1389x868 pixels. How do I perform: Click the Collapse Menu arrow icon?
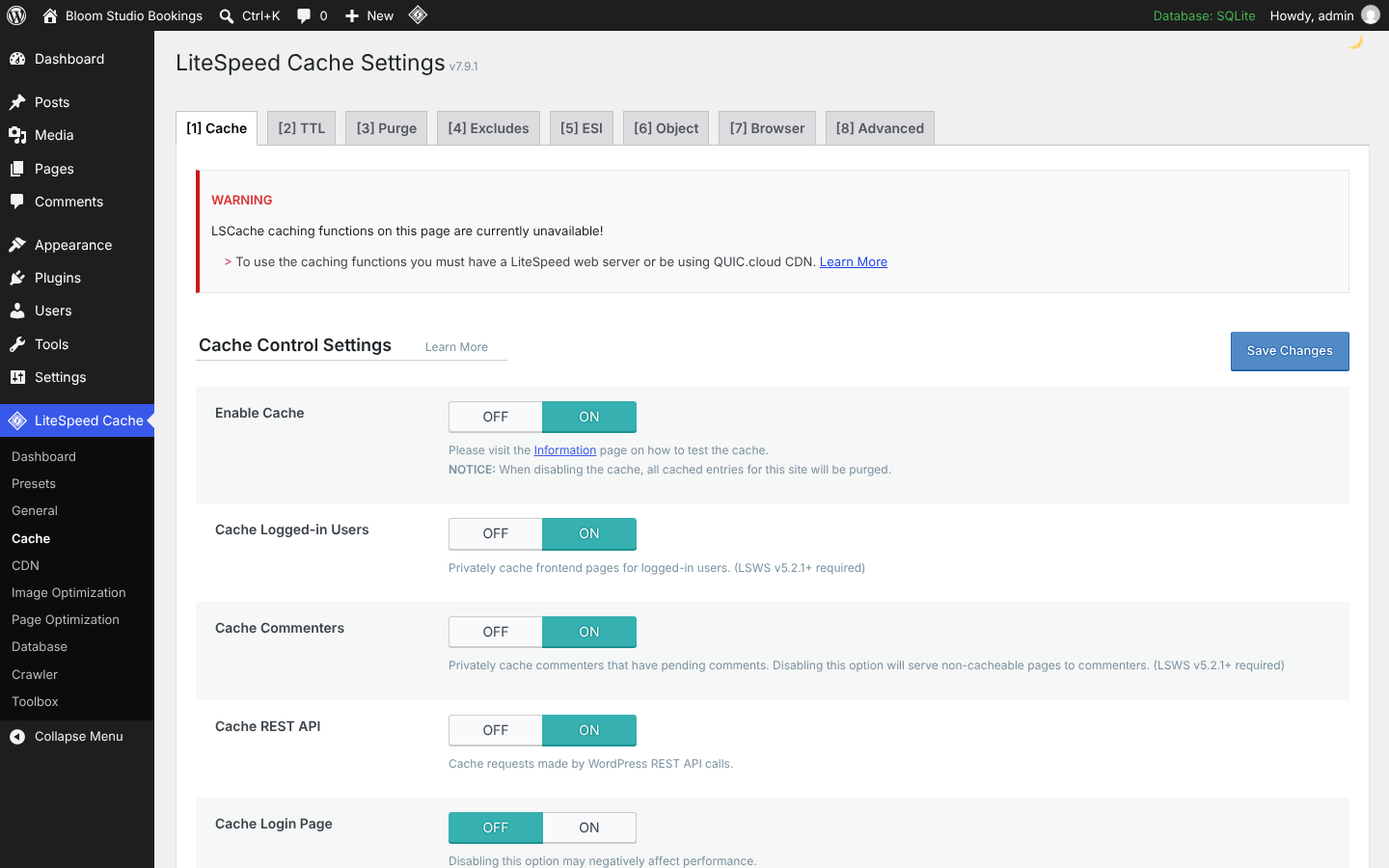click(17, 737)
